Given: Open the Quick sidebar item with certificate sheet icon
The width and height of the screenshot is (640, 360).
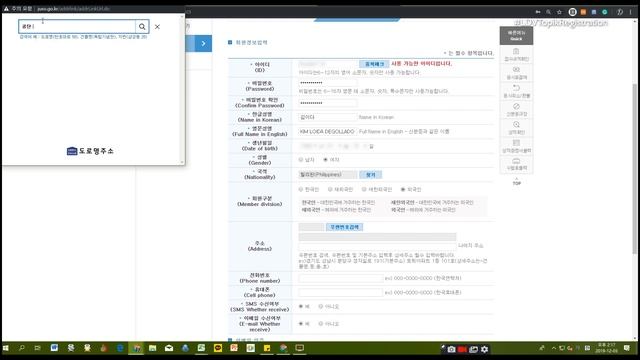Looking at the screenshot, I should pyautogui.click(x=516, y=146).
